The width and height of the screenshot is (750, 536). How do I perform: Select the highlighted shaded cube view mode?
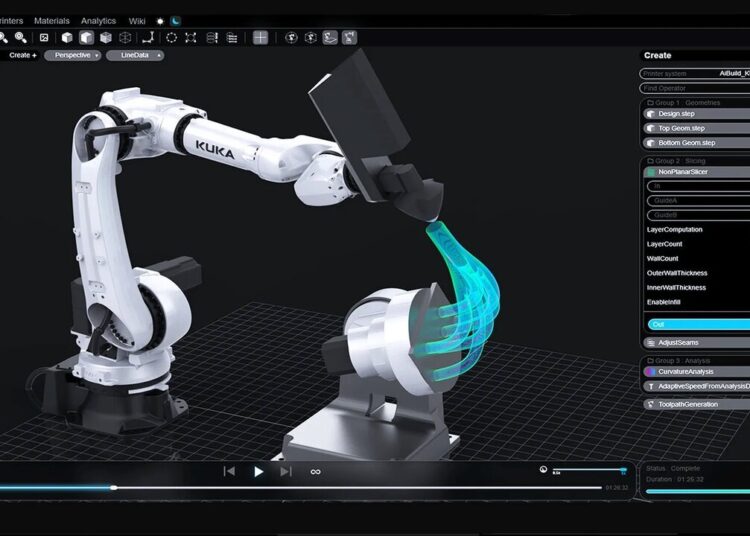87,37
